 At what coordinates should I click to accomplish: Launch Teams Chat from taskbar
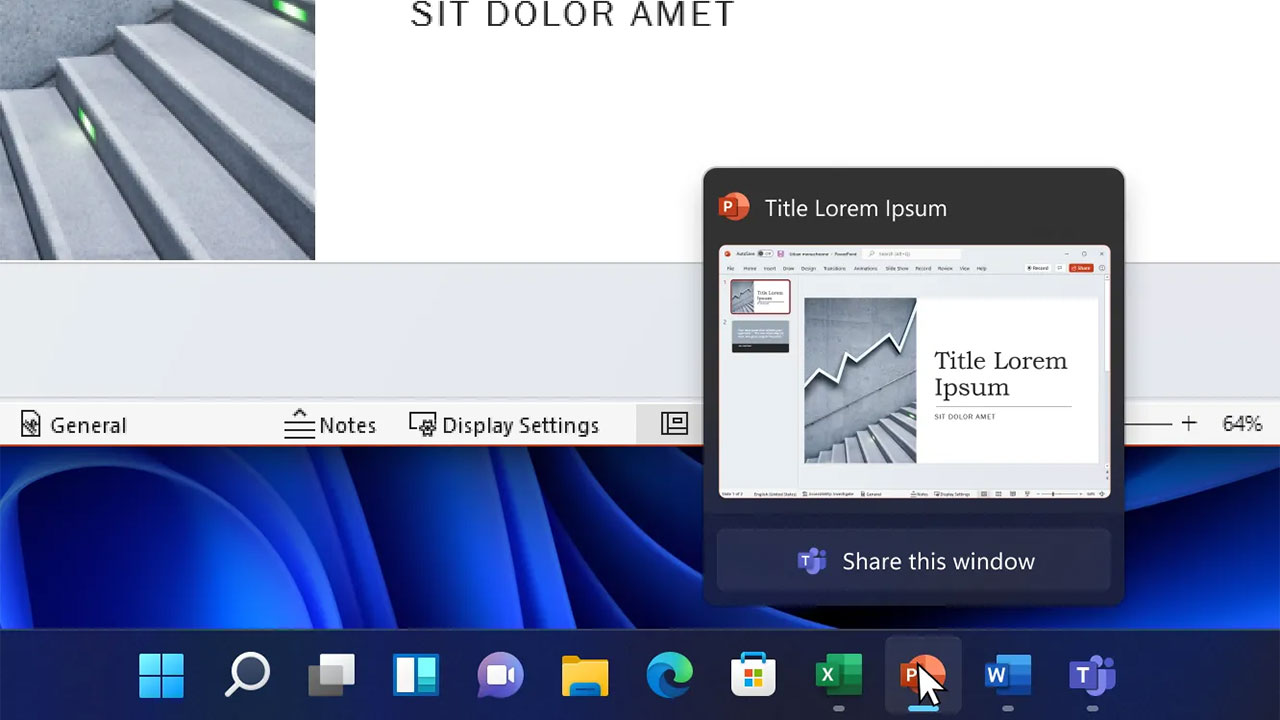tap(501, 676)
